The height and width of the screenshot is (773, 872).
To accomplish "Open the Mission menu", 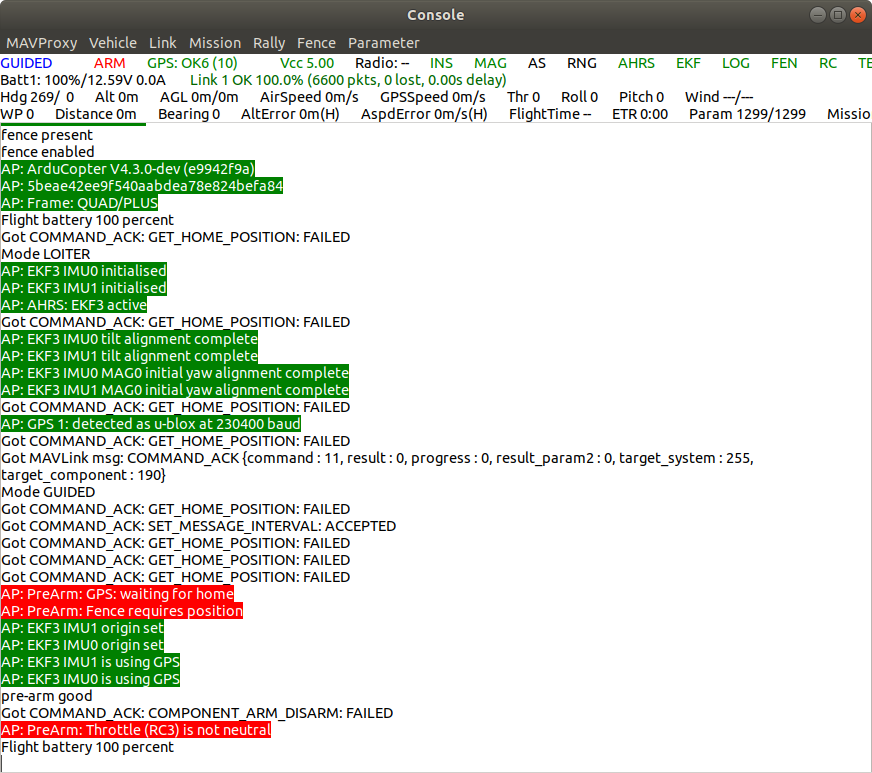I will tap(215, 43).
